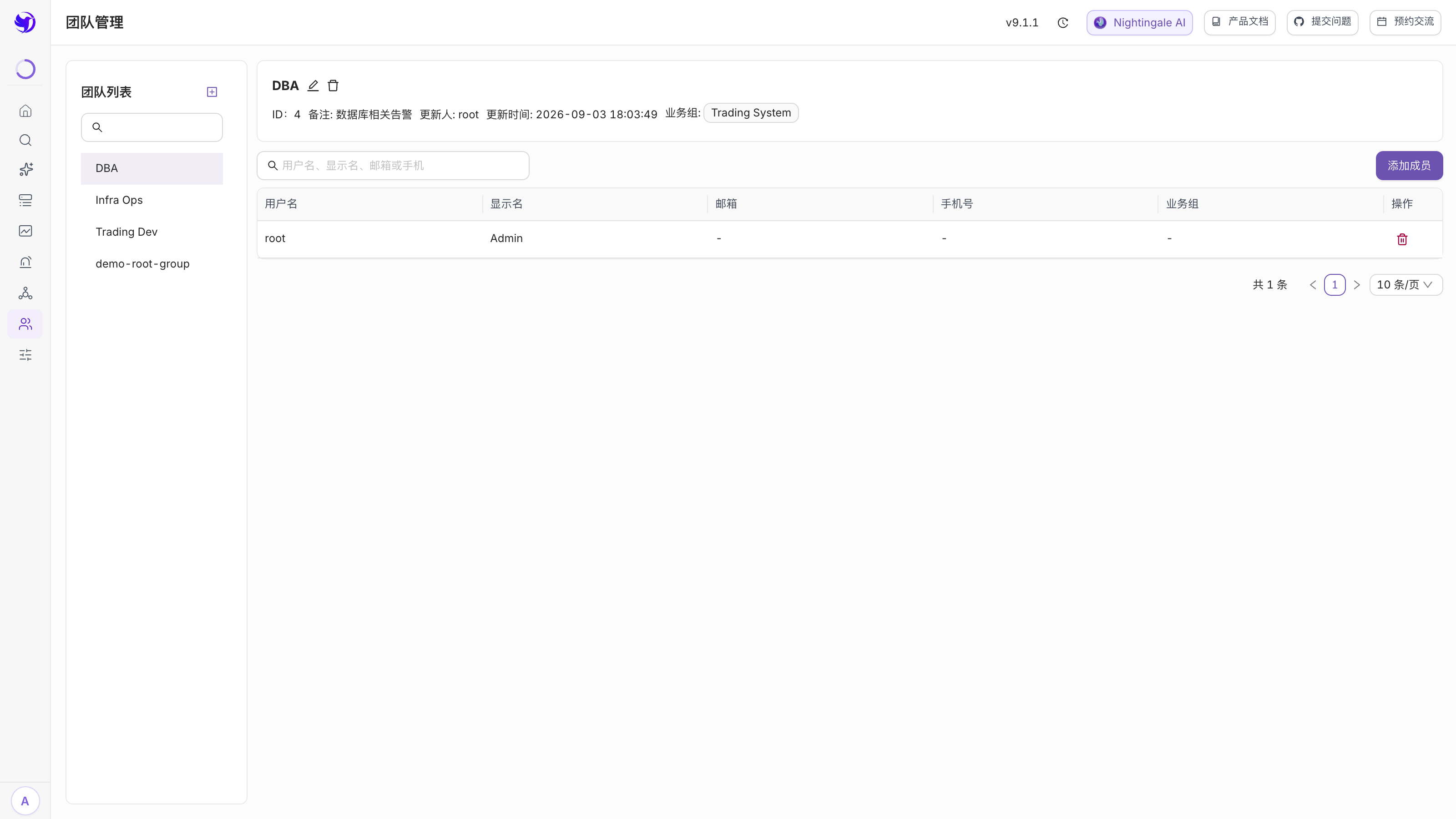Screen dimensions: 1456x819
Task: Click 提交问题 GitHub button
Action: coord(1323,23)
